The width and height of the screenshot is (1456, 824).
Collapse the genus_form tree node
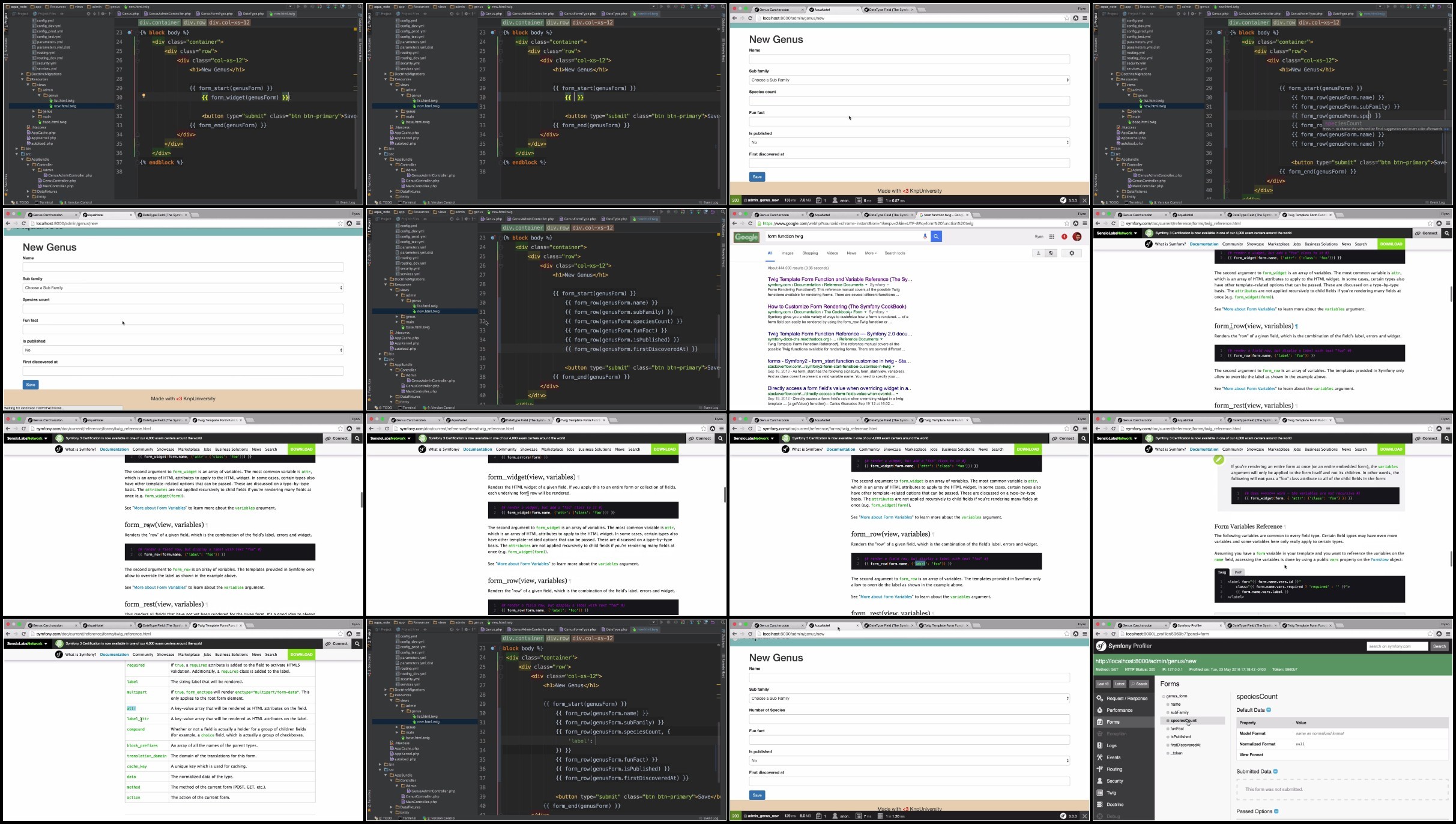[1164, 696]
